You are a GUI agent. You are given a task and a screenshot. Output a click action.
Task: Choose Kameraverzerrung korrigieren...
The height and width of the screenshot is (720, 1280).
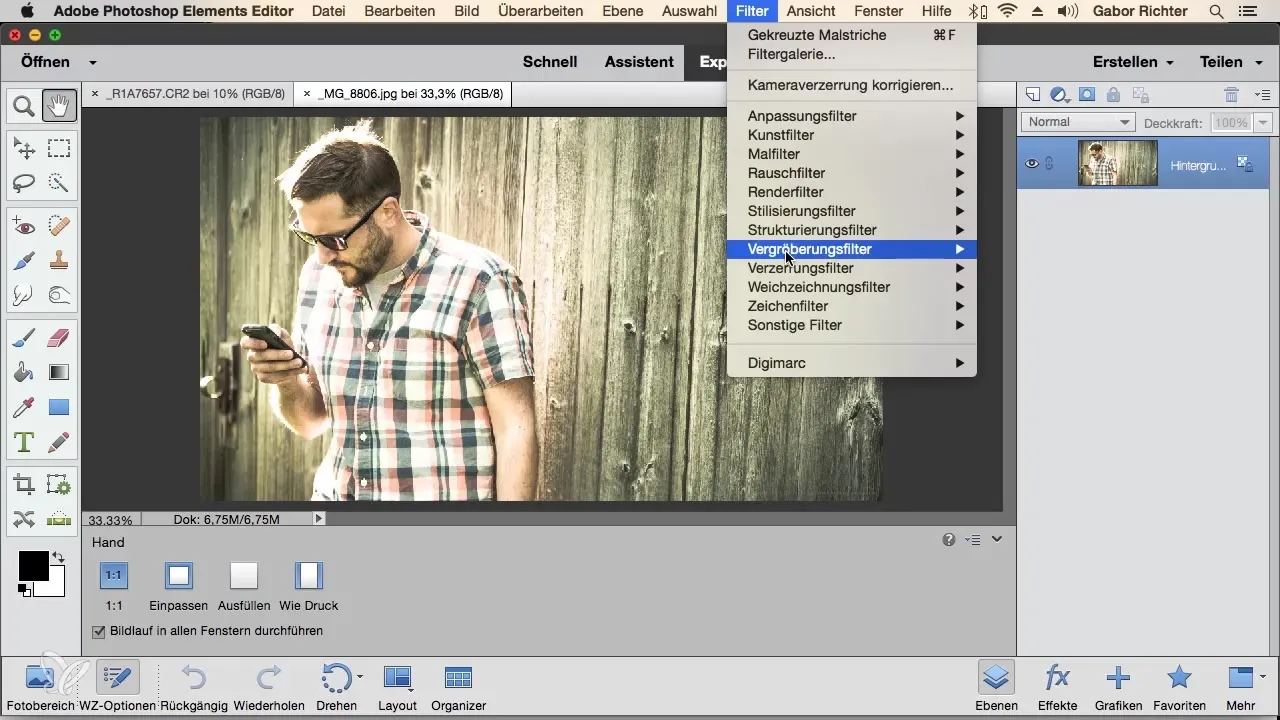[851, 85]
